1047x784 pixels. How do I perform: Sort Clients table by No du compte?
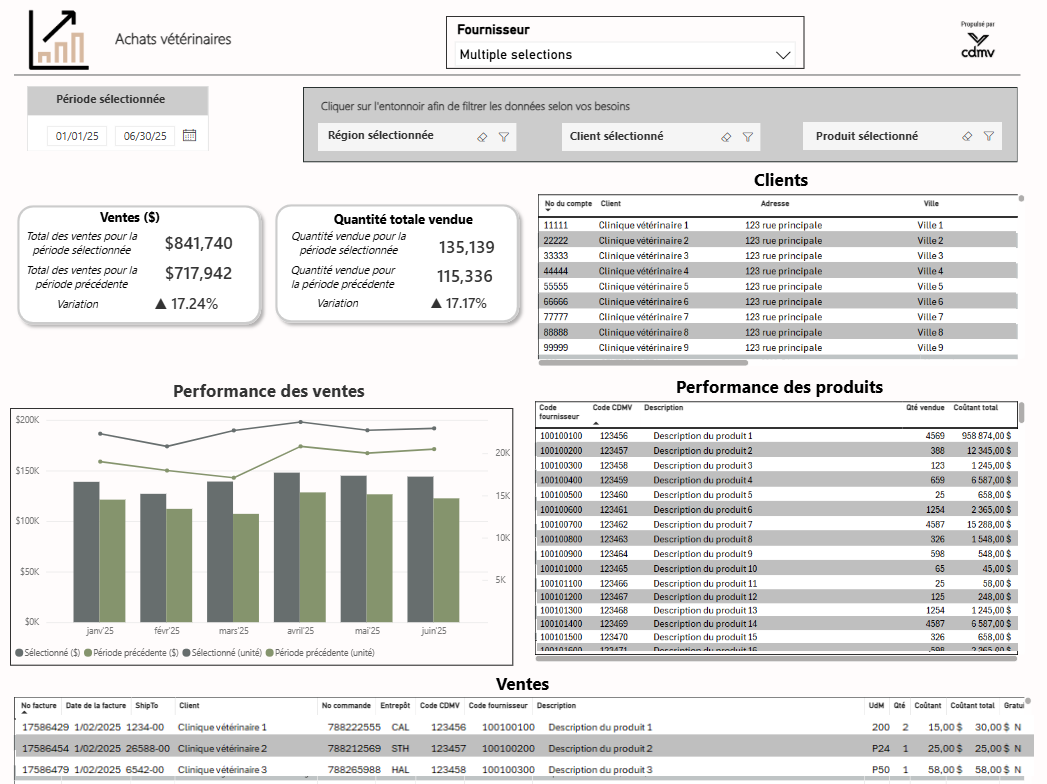561,204
